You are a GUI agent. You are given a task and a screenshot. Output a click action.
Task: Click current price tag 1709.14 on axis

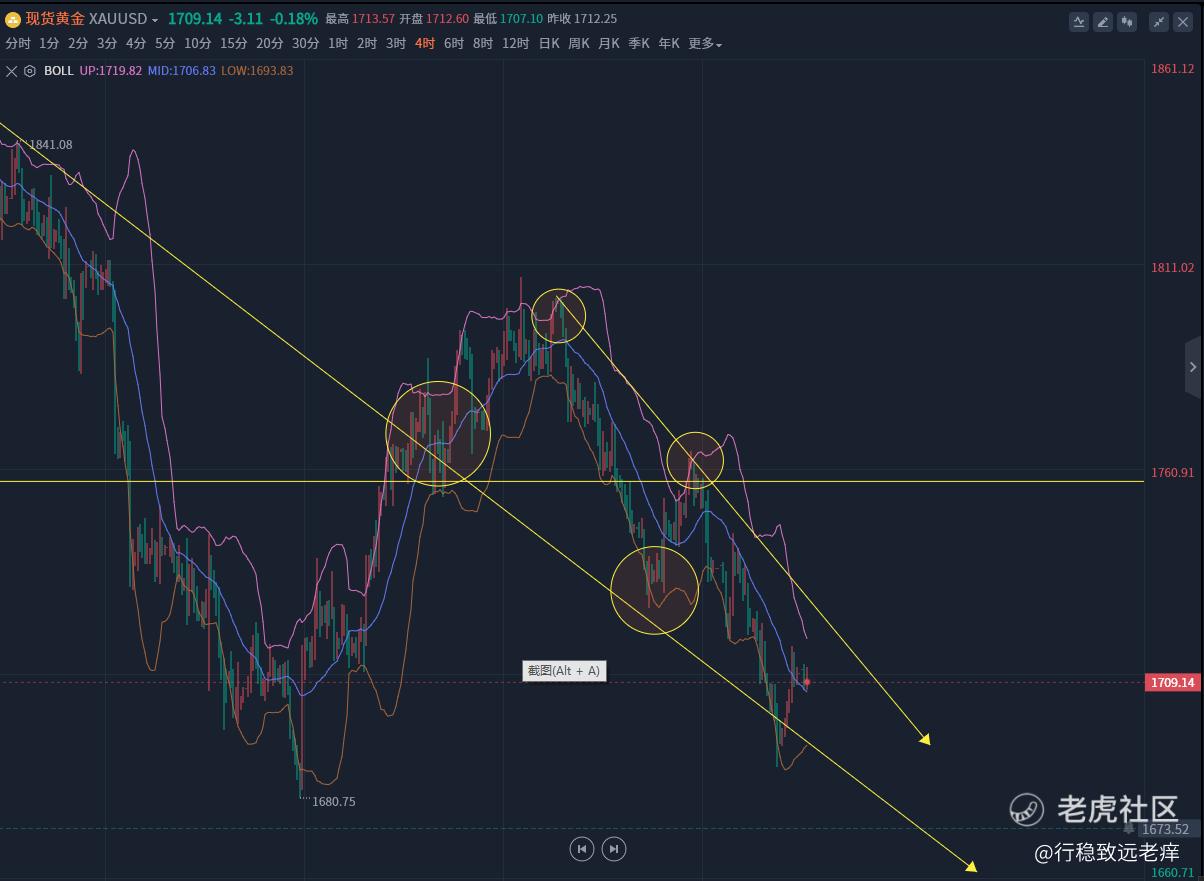coord(1172,683)
